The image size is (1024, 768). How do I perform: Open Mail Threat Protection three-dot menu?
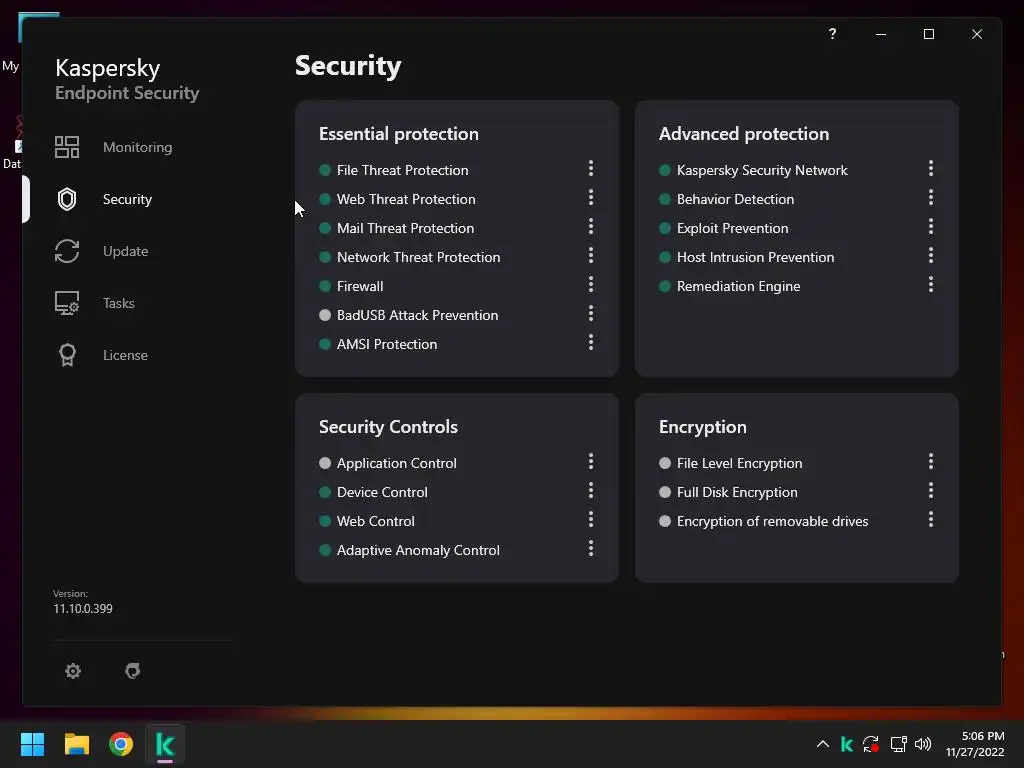coord(591,227)
